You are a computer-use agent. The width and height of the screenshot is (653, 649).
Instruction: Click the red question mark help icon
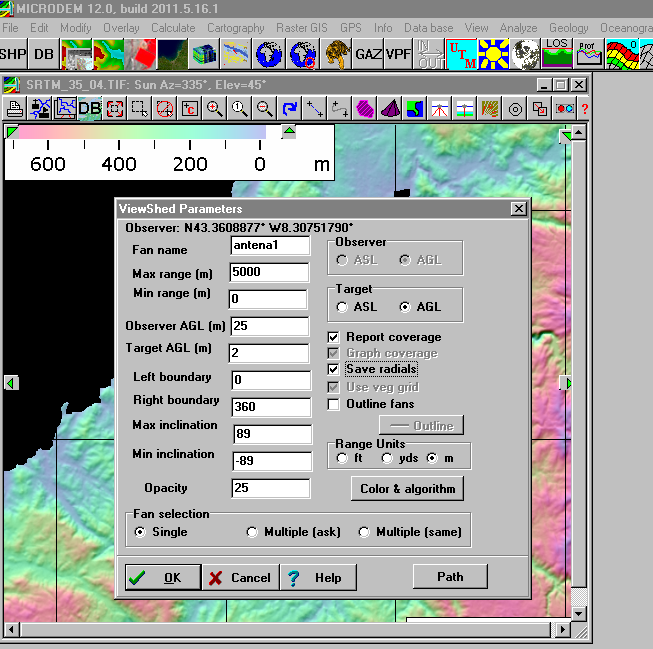tap(585, 109)
